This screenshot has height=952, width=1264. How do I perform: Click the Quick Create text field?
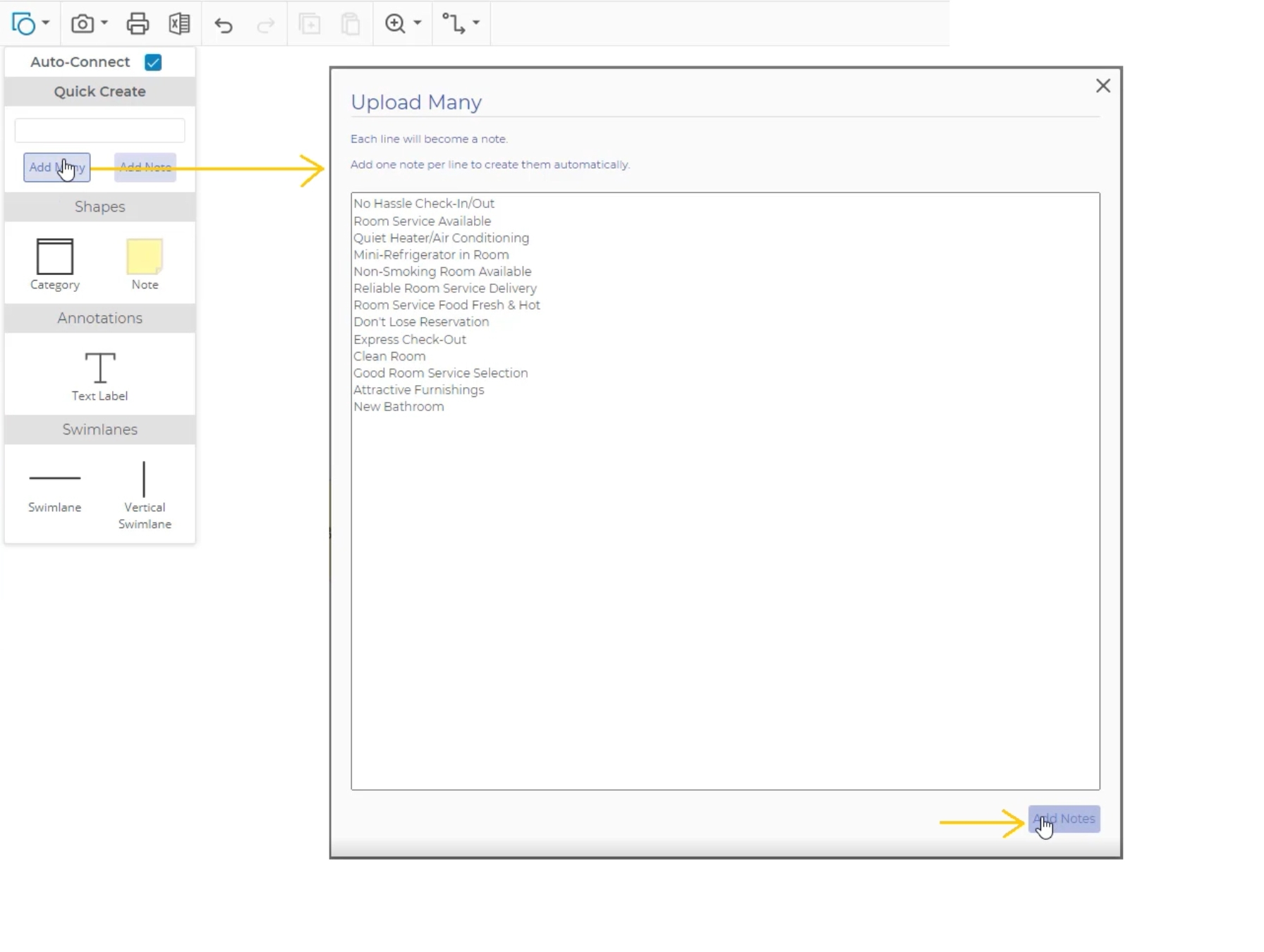(x=99, y=130)
